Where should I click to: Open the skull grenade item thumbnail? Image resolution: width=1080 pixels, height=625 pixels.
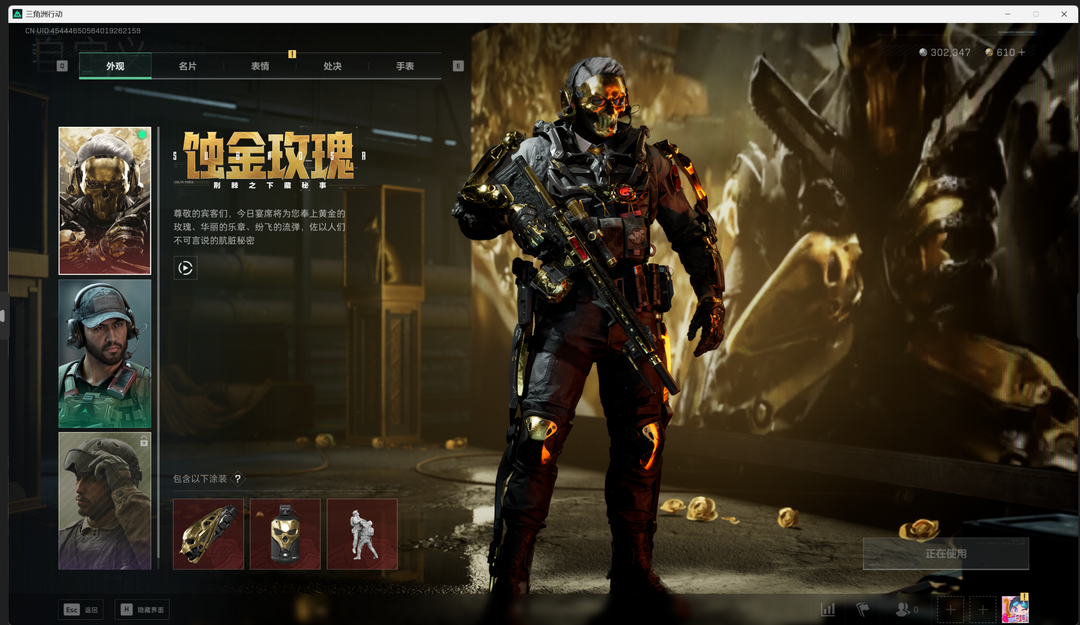(x=285, y=534)
